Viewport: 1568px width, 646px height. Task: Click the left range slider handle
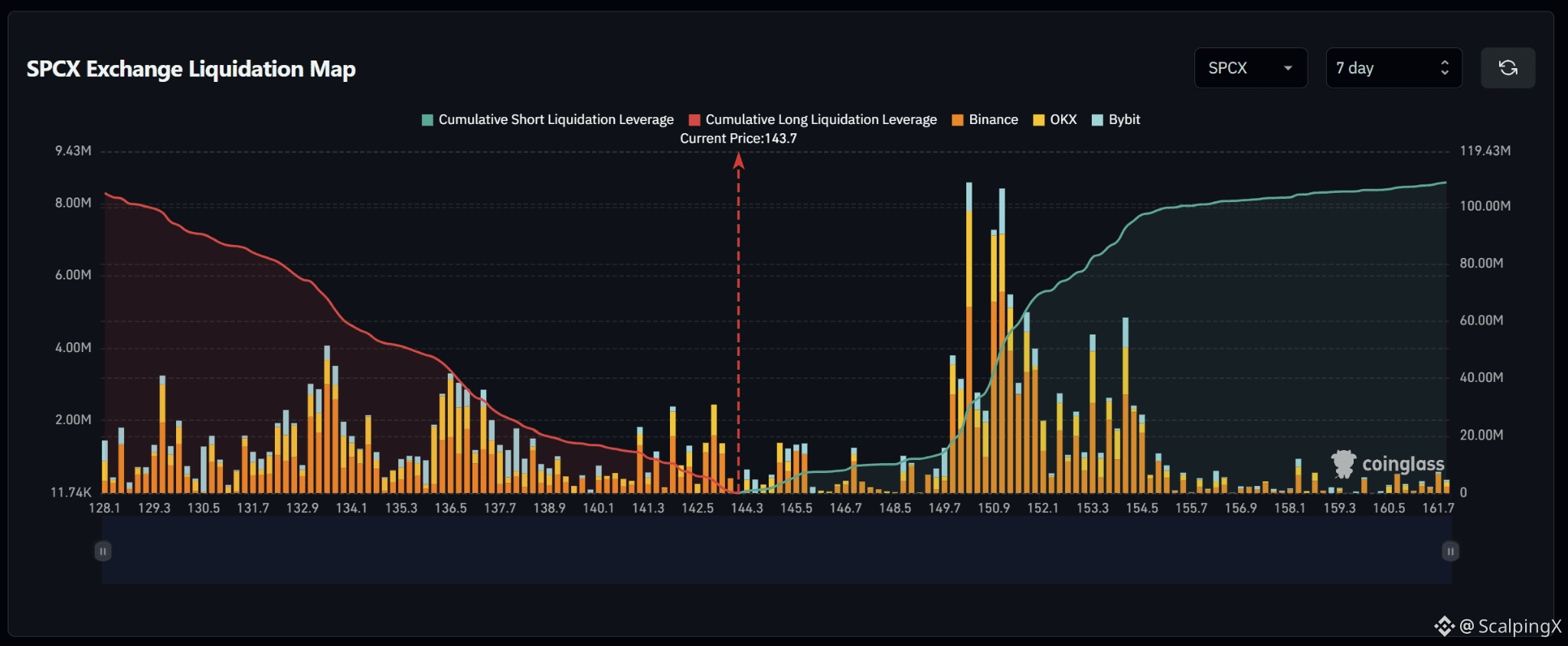103,551
